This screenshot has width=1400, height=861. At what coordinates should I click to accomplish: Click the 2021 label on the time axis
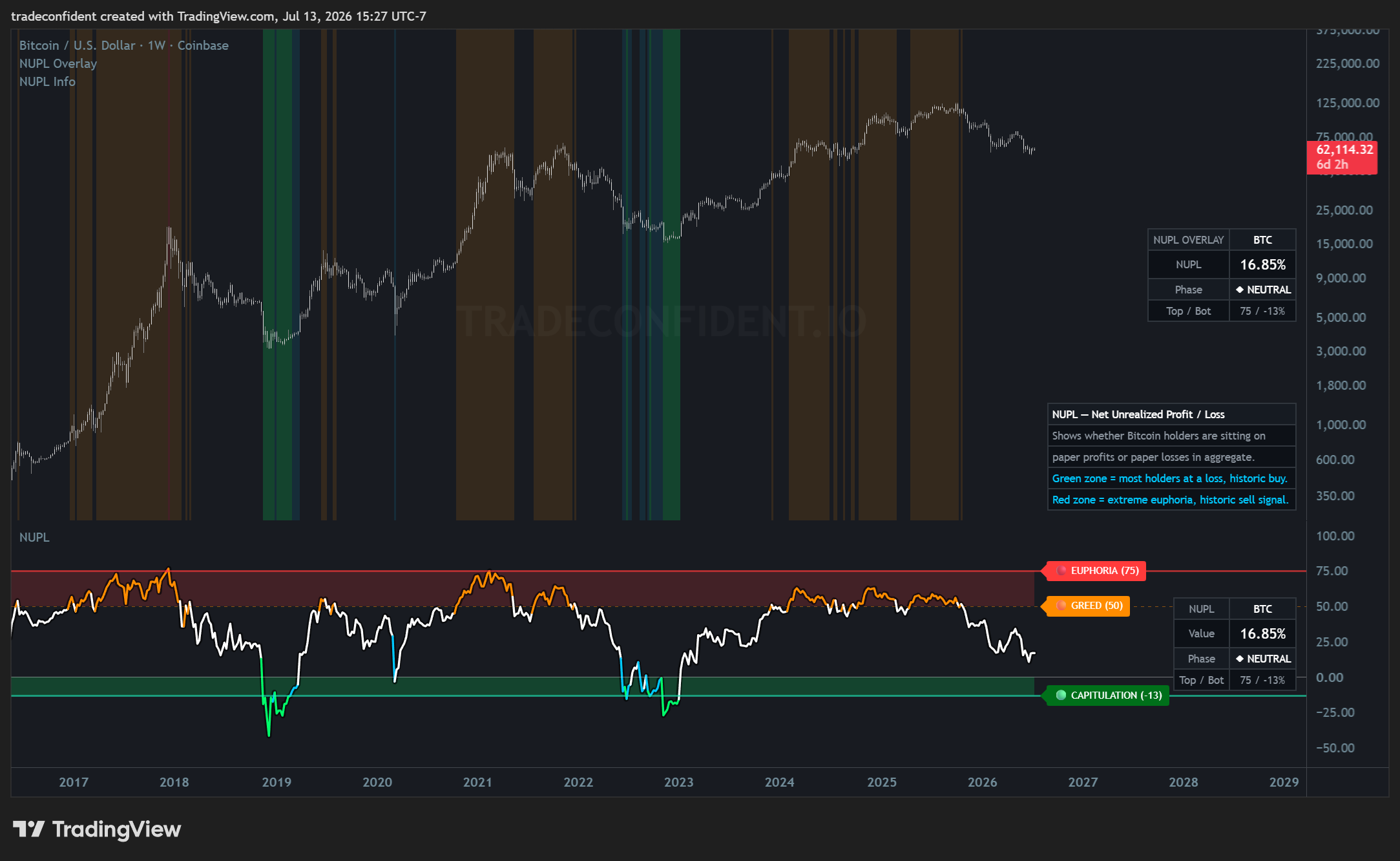pos(477,782)
